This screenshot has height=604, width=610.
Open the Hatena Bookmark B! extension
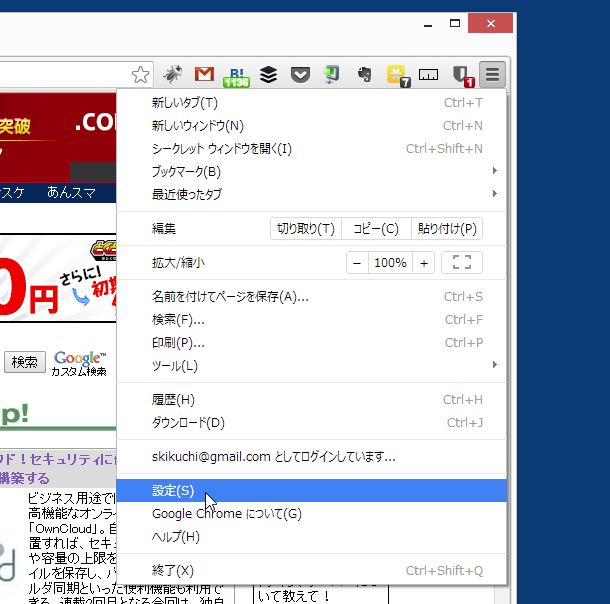pos(236,77)
